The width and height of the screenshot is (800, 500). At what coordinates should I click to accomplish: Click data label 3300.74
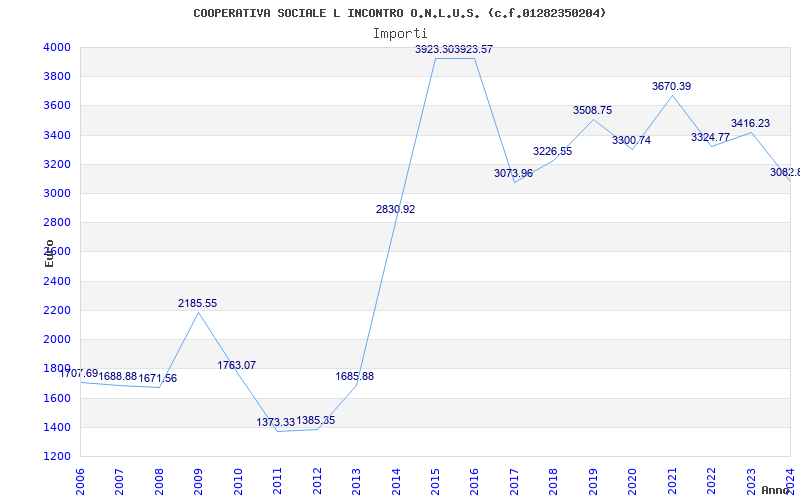[632, 140]
